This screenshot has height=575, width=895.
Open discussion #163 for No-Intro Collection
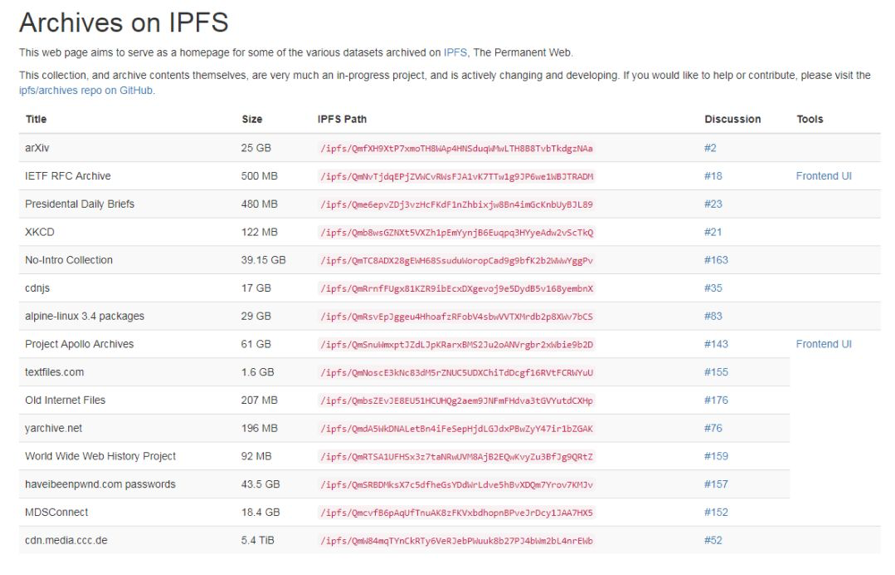[716, 260]
